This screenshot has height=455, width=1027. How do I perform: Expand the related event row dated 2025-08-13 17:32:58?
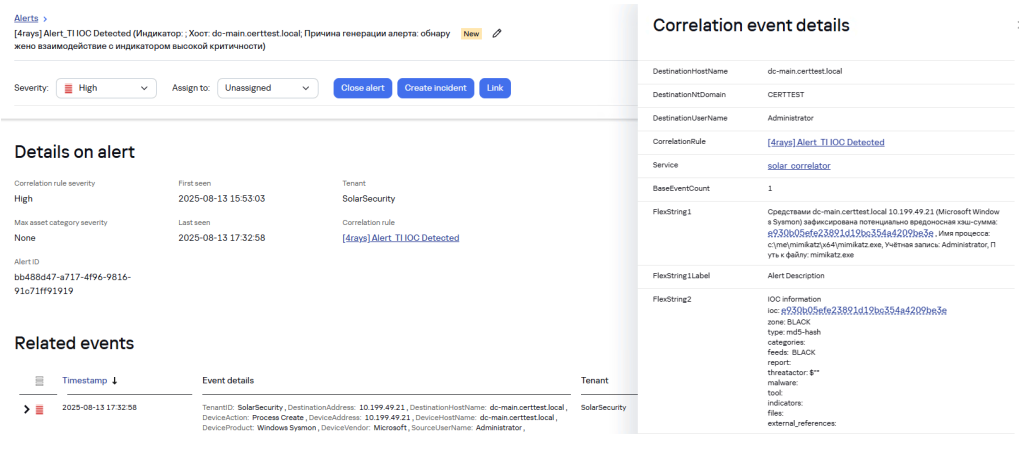[x=27, y=409]
